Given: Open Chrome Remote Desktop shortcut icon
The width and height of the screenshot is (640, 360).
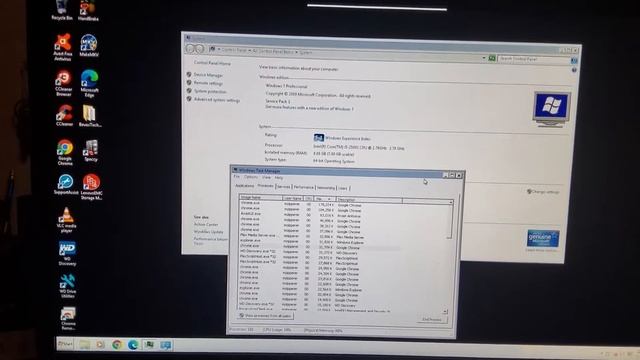Looking at the screenshot, I should pos(68,319).
